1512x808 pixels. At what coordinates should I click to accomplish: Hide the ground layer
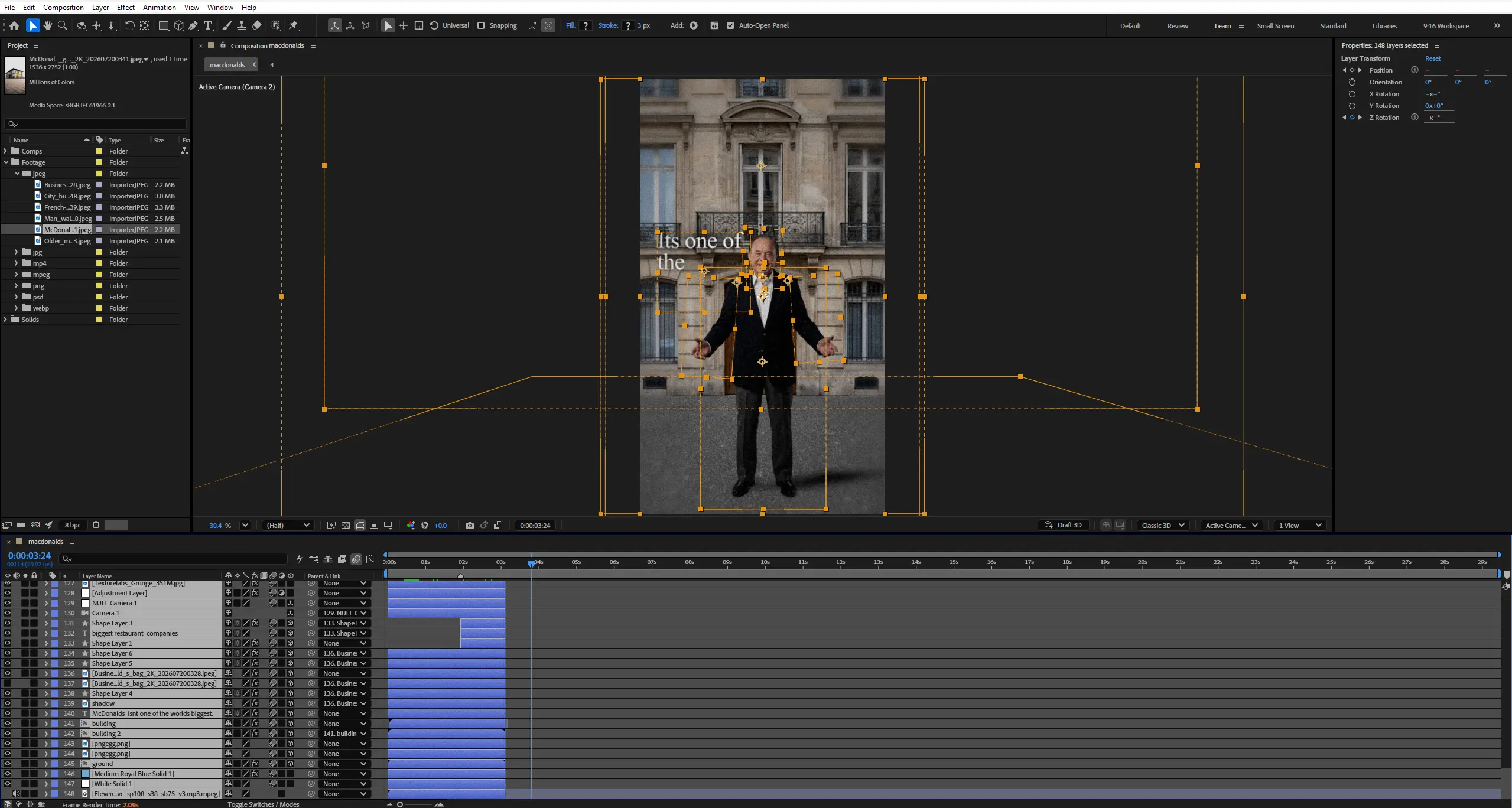pyautogui.click(x=7, y=764)
